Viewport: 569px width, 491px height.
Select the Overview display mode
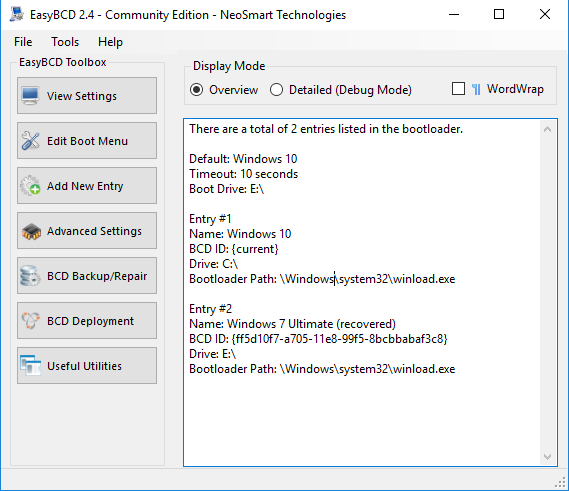pos(197,90)
